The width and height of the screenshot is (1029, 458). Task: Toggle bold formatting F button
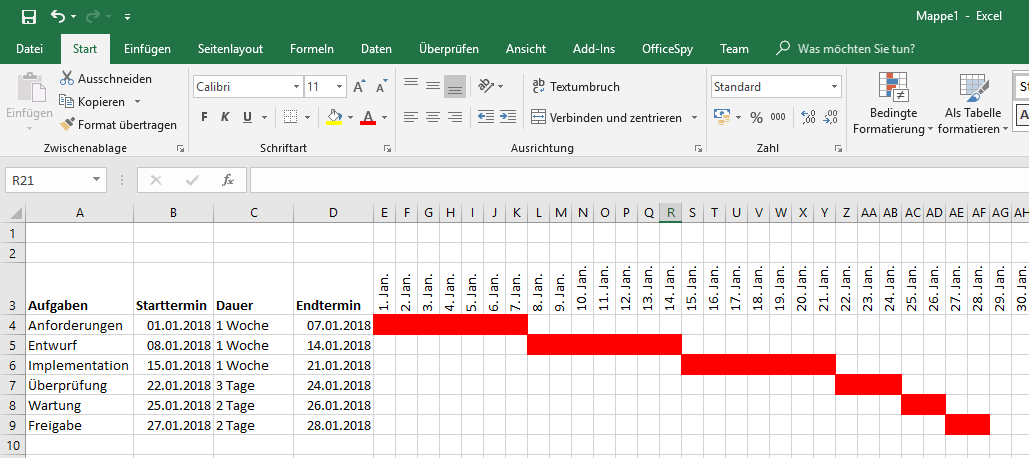[x=204, y=117]
